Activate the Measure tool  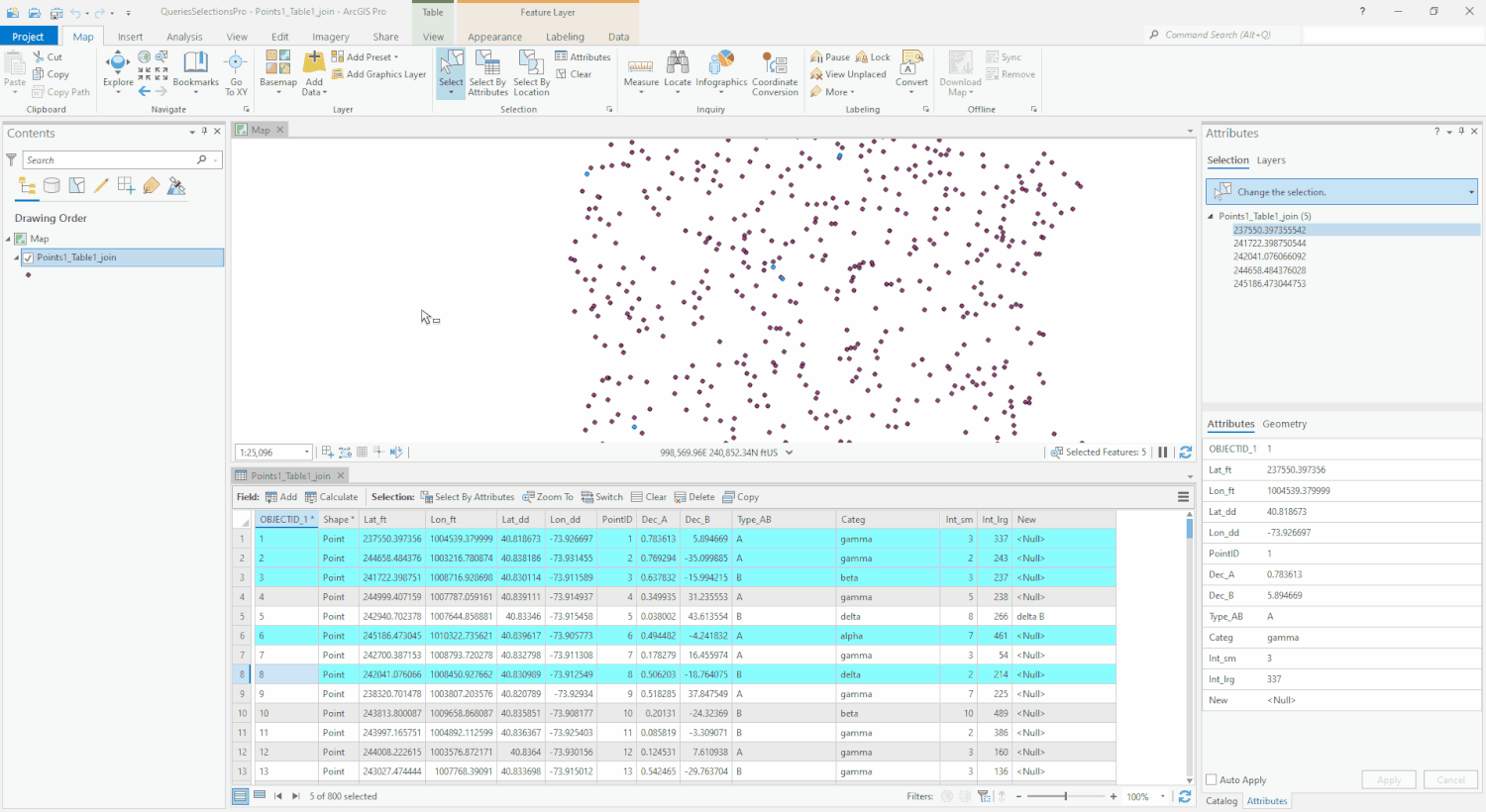click(x=640, y=67)
